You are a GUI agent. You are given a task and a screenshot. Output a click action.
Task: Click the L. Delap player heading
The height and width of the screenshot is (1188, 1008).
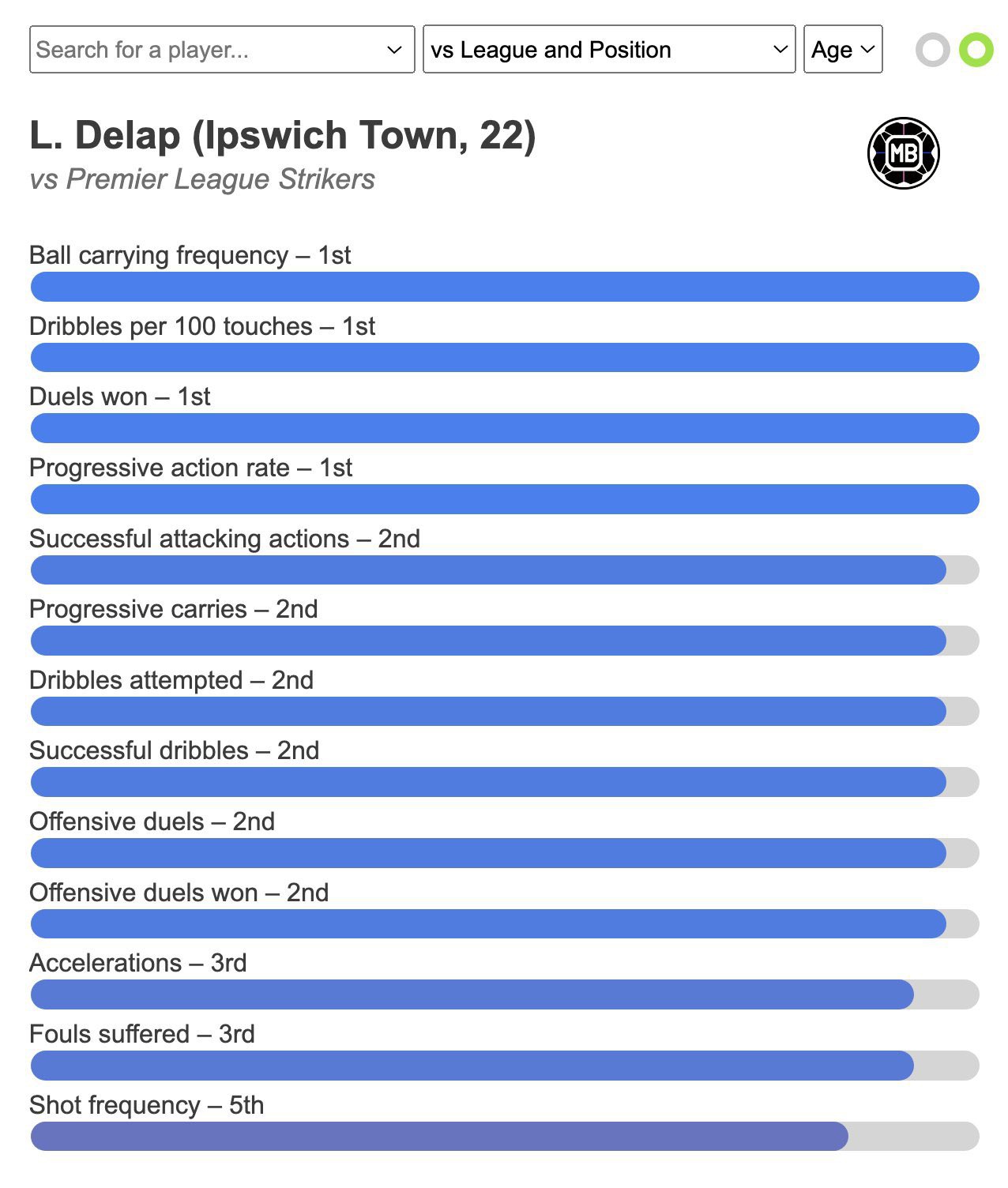tap(283, 136)
